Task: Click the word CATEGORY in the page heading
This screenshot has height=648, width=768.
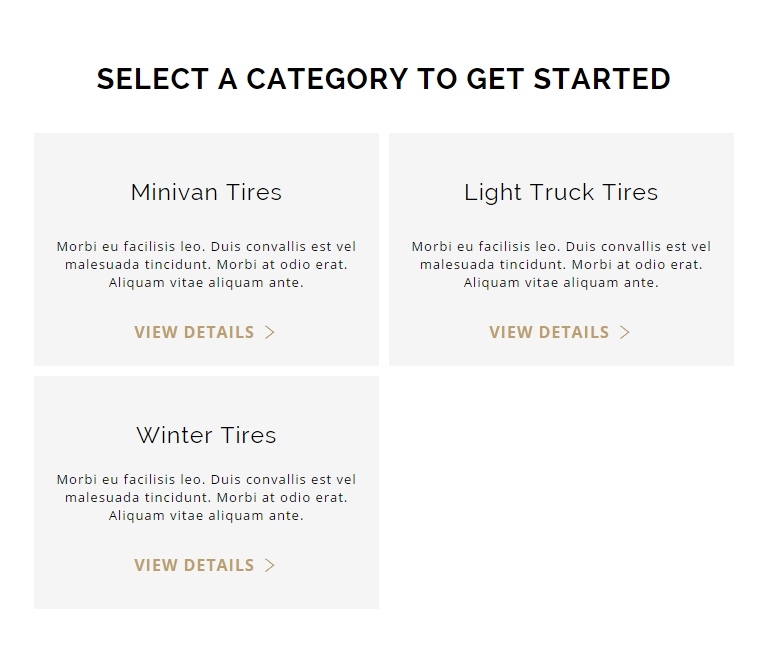Action: tap(327, 79)
